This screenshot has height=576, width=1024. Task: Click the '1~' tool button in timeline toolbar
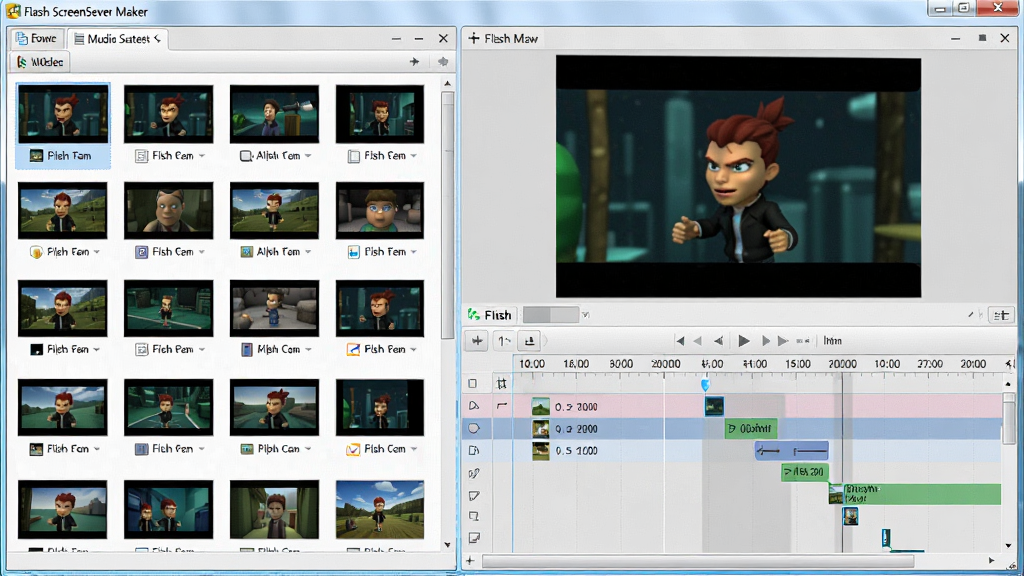[504, 341]
